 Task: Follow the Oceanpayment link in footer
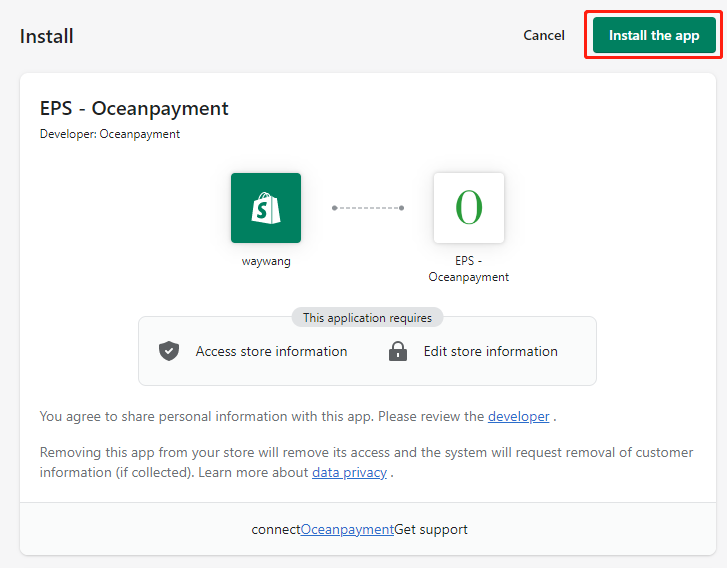pyautogui.click(x=347, y=529)
